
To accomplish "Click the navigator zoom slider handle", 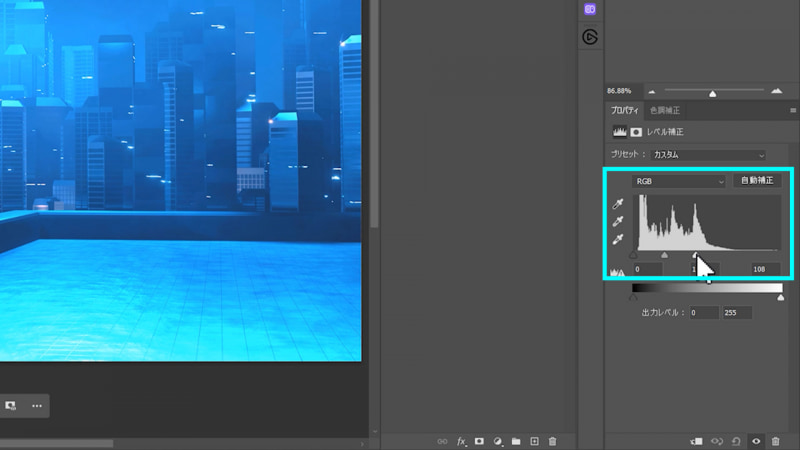I will point(713,94).
